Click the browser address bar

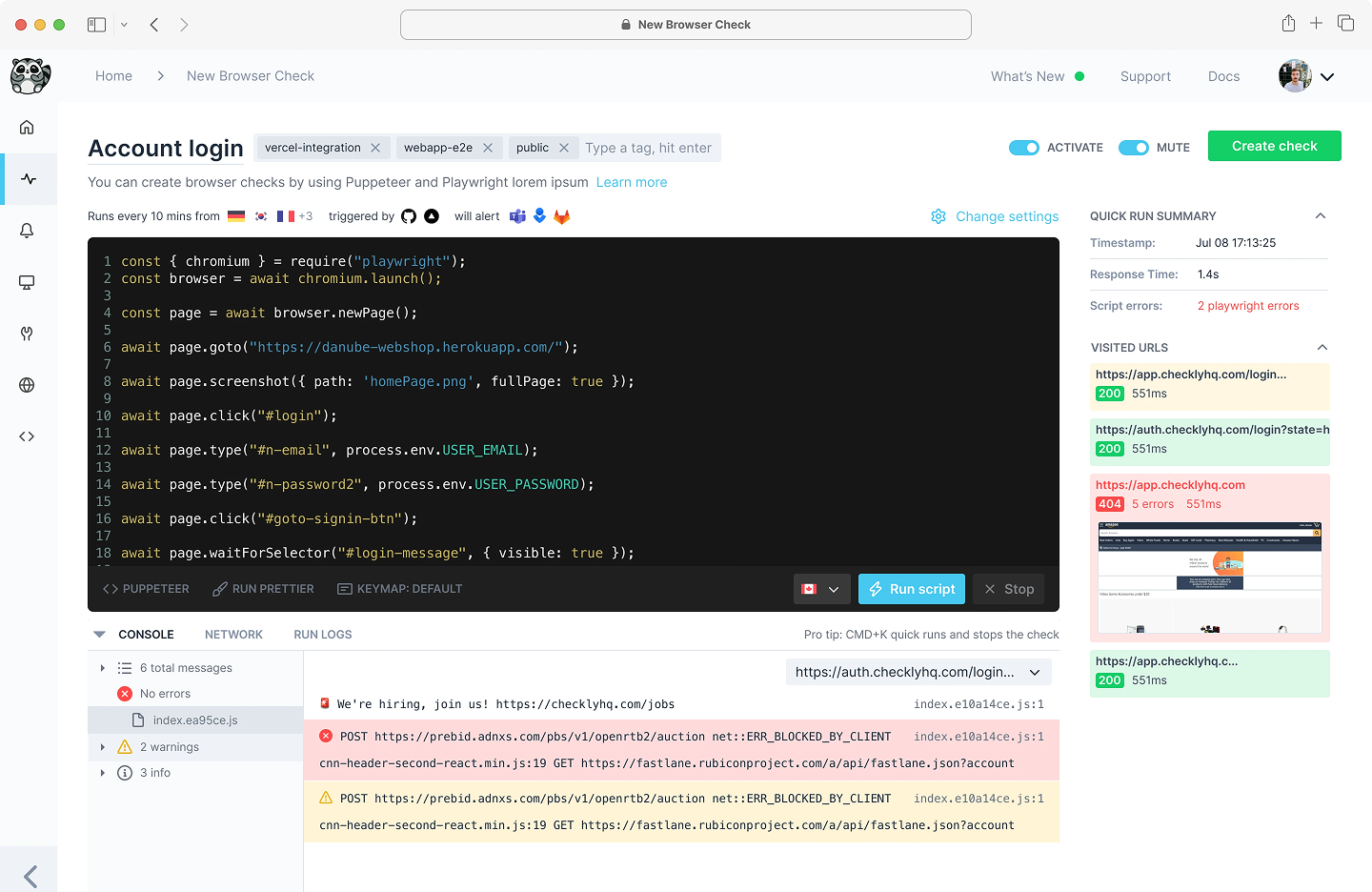pos(686,25)
